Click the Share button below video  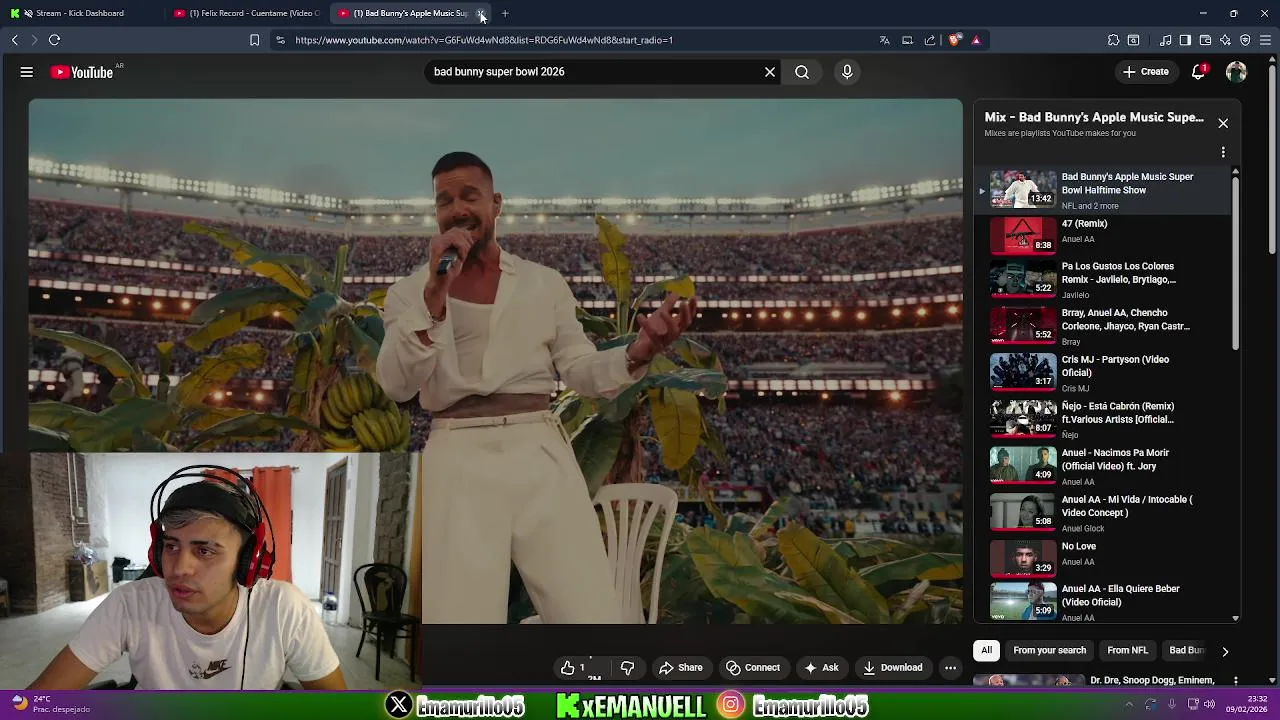(x=680, y=668)
